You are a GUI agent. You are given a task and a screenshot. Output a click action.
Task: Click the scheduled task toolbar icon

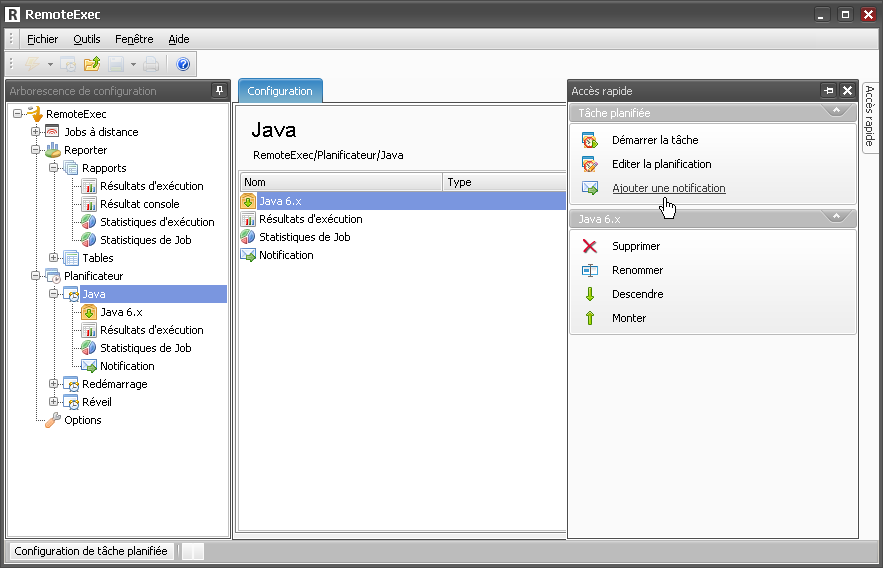[x=68, y=64]
